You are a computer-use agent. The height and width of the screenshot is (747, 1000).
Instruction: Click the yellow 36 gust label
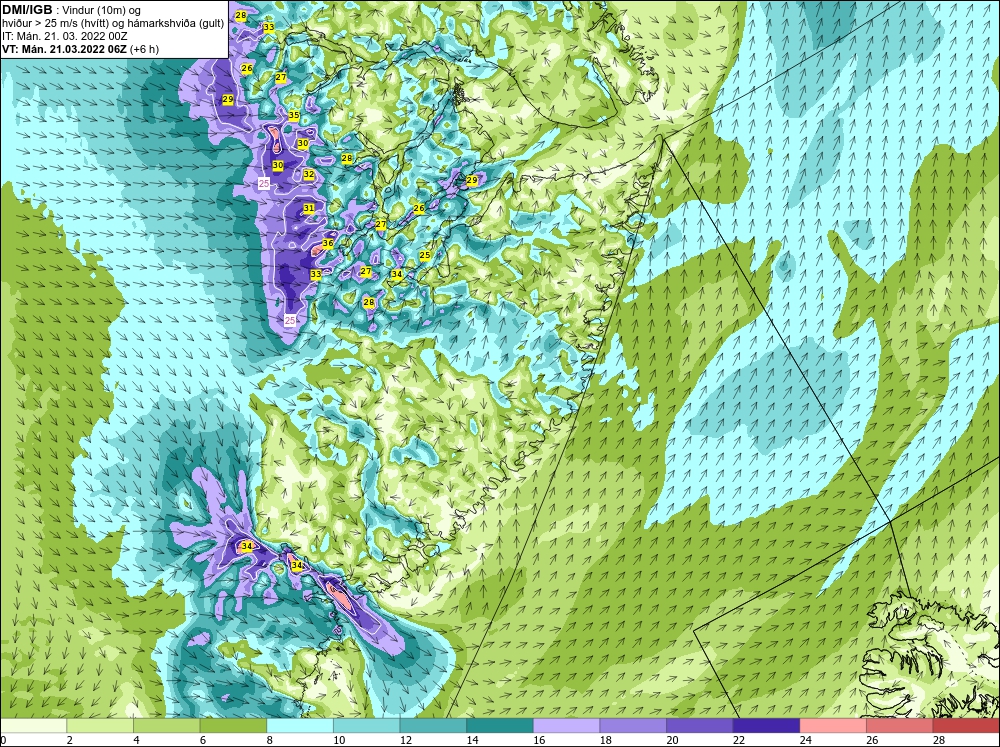click(x=328, y=243)
